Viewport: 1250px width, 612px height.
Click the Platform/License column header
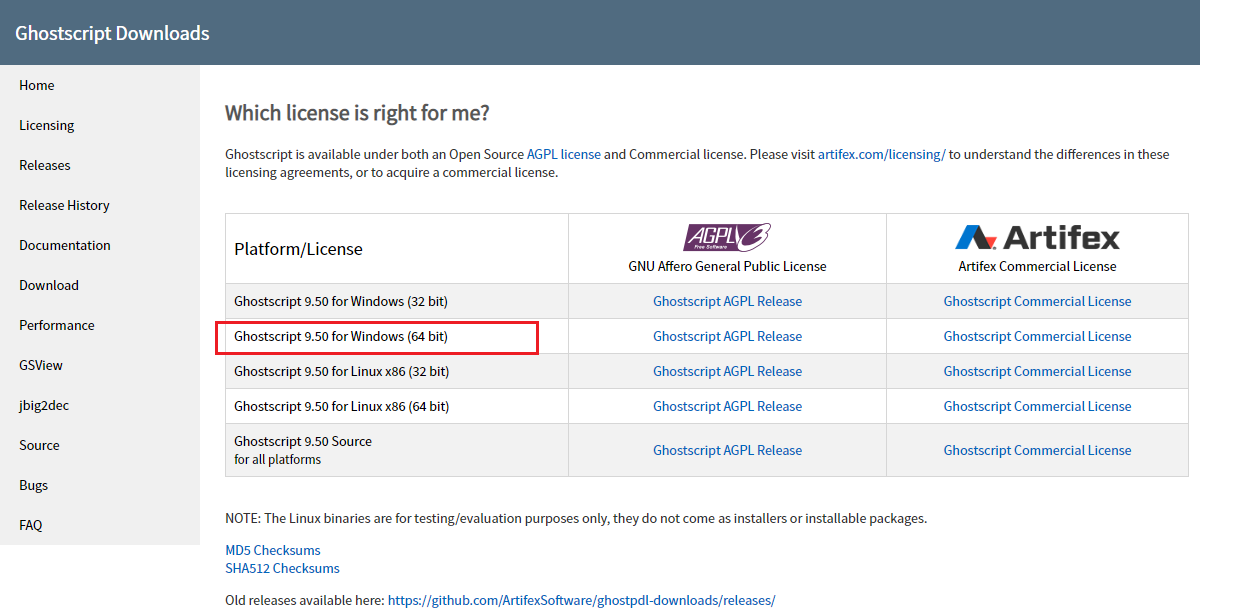click(x=298, y=248)
